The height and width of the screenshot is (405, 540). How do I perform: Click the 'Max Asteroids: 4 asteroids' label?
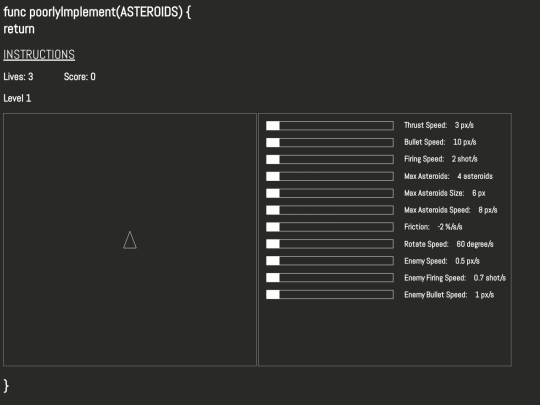(448, 176)
